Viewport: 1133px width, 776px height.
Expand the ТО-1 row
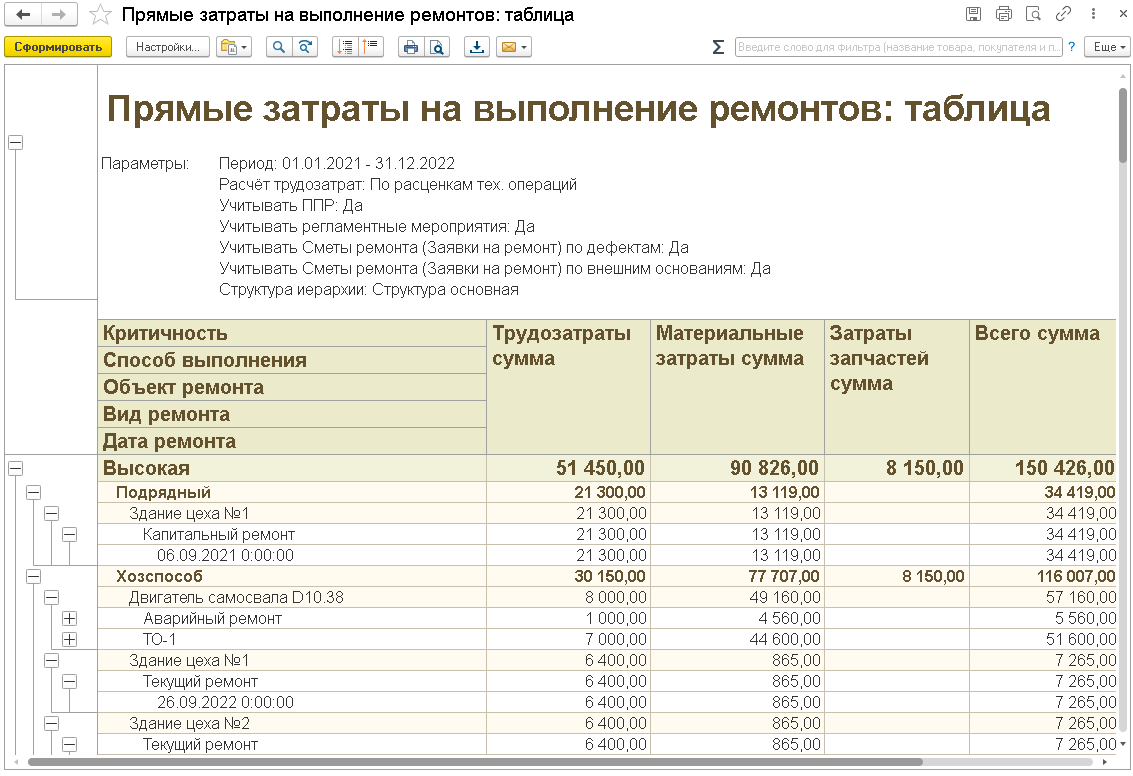tap(69, 639)
